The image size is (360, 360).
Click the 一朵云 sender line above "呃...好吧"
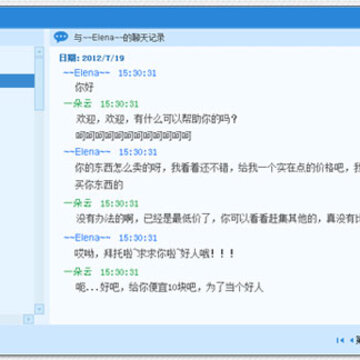pyautogui.click(x=101, y=272)
